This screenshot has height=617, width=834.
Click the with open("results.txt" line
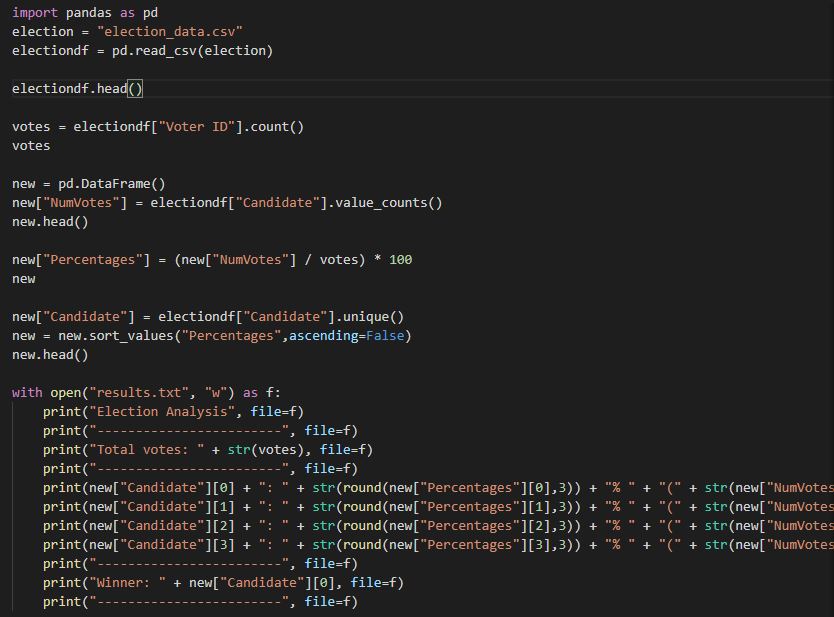coord(146,393)
